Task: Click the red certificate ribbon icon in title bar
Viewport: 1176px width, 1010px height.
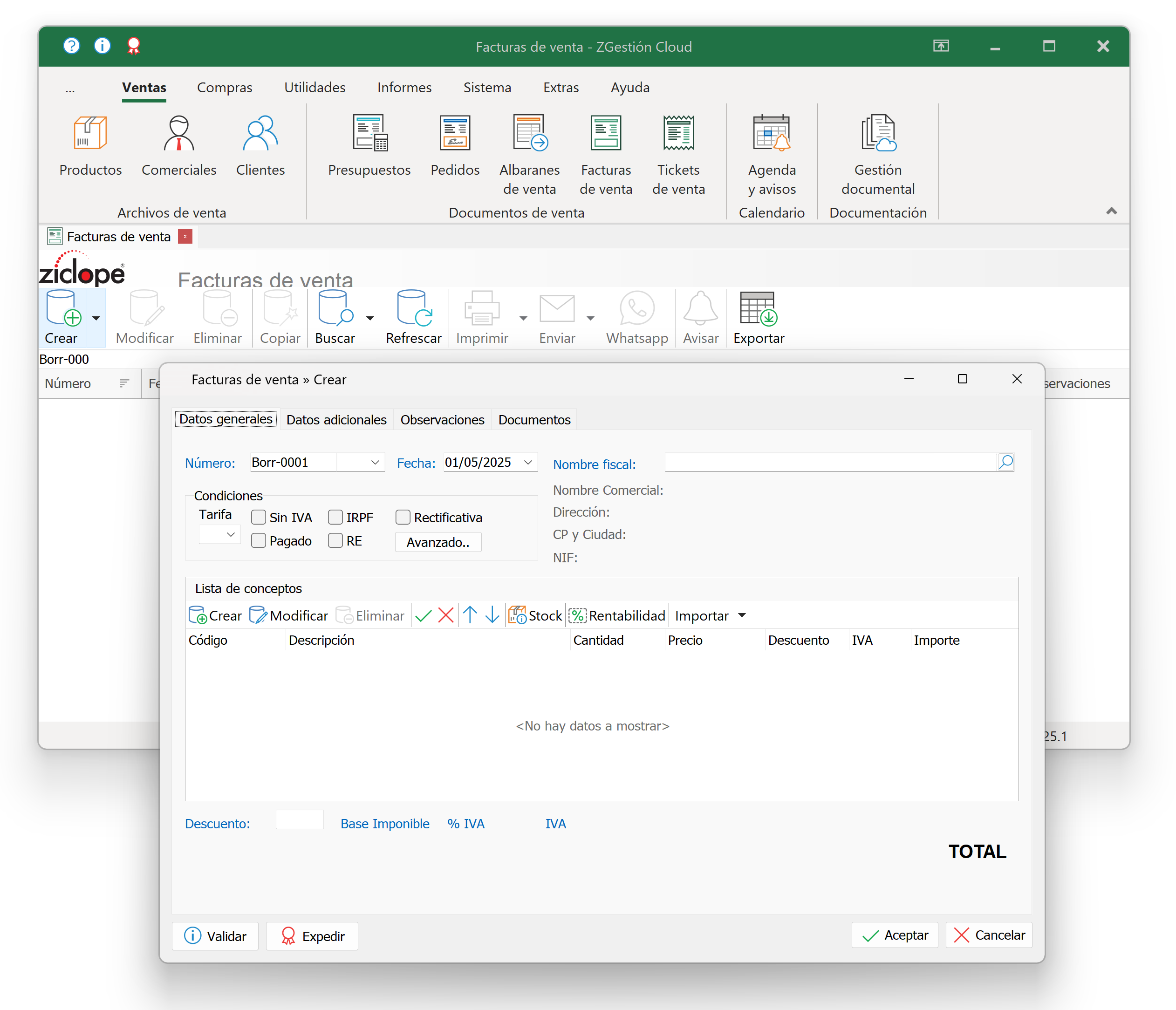Action: coord(133,45)
